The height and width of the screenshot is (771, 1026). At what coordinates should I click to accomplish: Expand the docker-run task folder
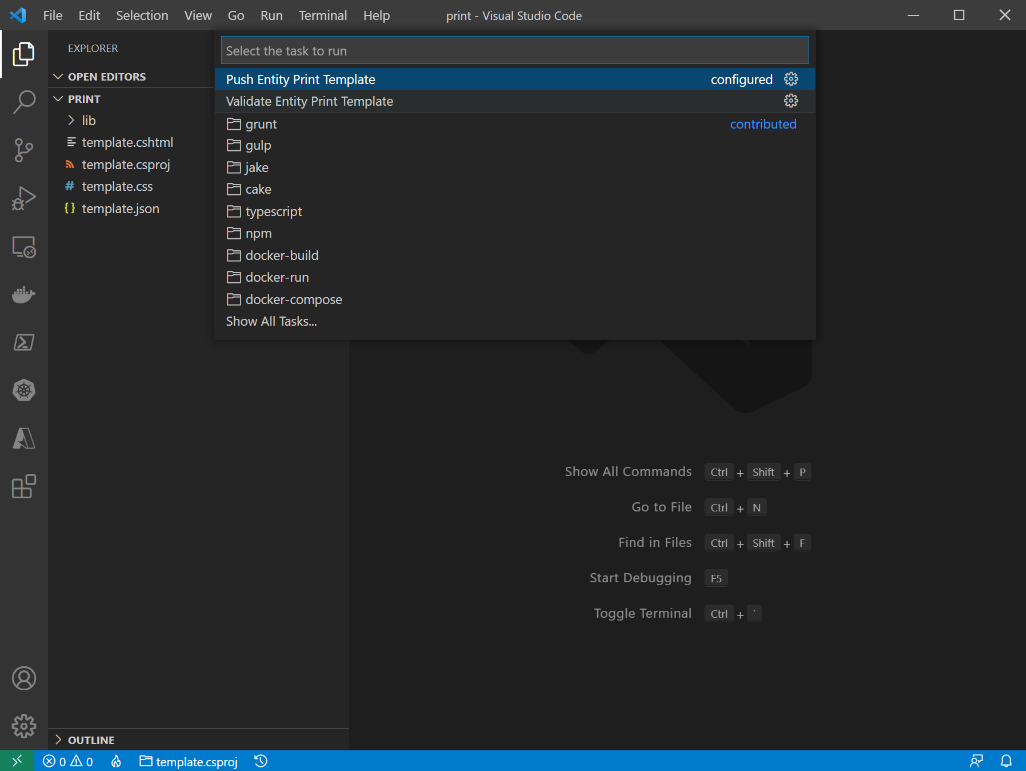click(515, 277)
